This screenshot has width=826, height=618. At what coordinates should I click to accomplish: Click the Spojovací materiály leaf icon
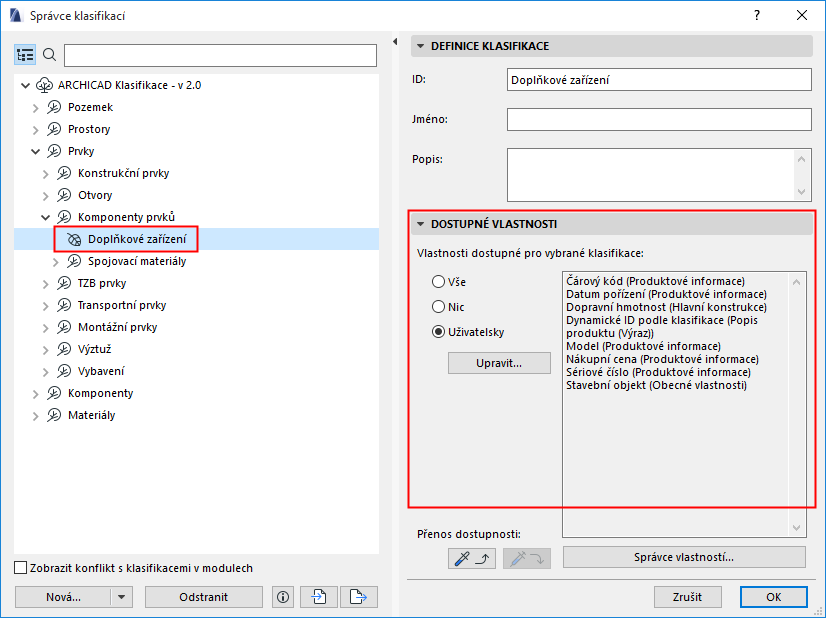[74, 261]
